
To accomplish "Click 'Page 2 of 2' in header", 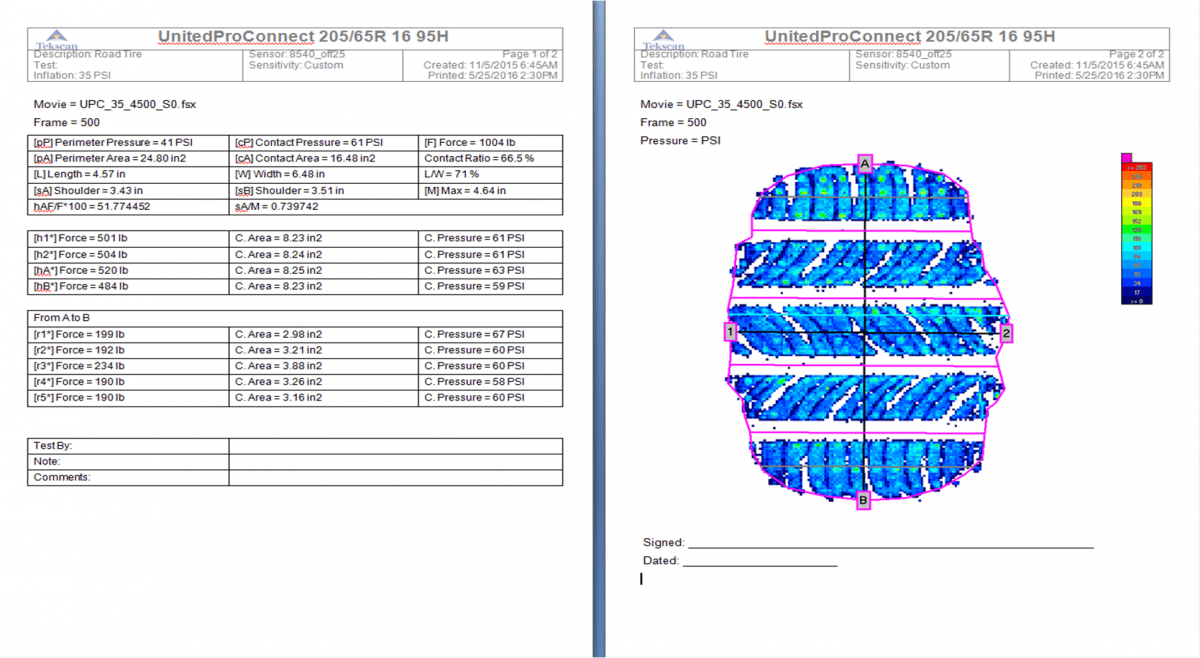I will click(1137, 54).
